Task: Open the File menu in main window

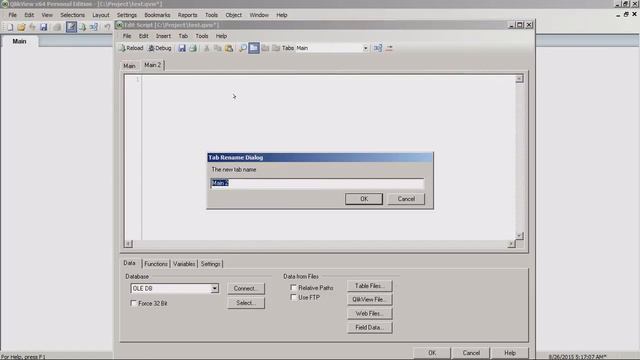Action: 13,15
